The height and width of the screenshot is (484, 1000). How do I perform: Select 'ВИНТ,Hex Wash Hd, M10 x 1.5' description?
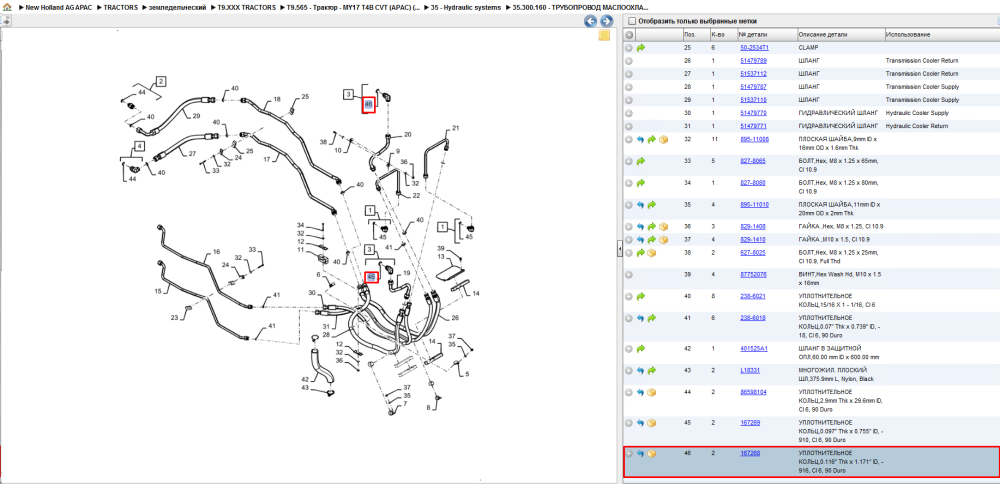[839, 274]
